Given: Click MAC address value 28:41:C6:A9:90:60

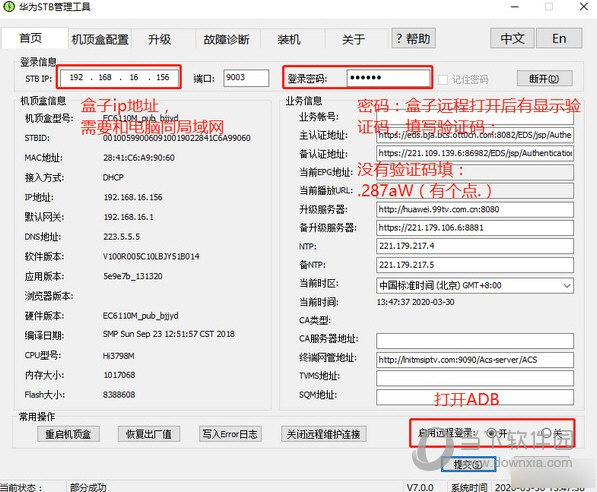Looking at the screenshot, I should pos(139,158).
